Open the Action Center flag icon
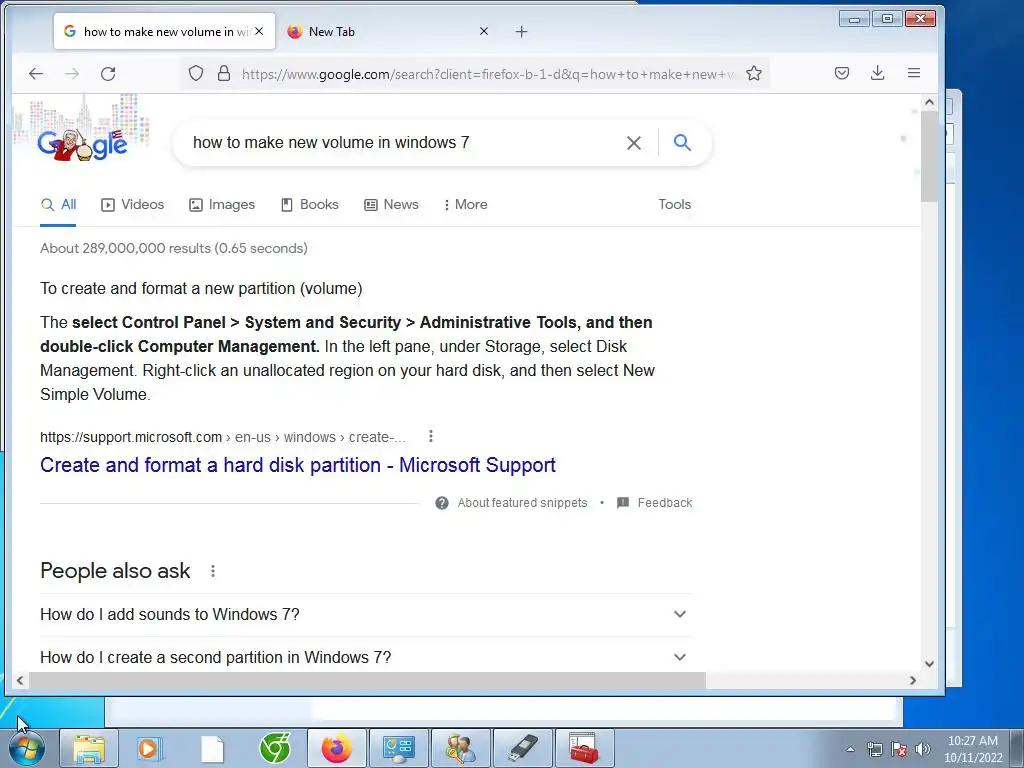The width and height of the screenshot is (1024, 768). pyautogui.click(x=899, y=749)
